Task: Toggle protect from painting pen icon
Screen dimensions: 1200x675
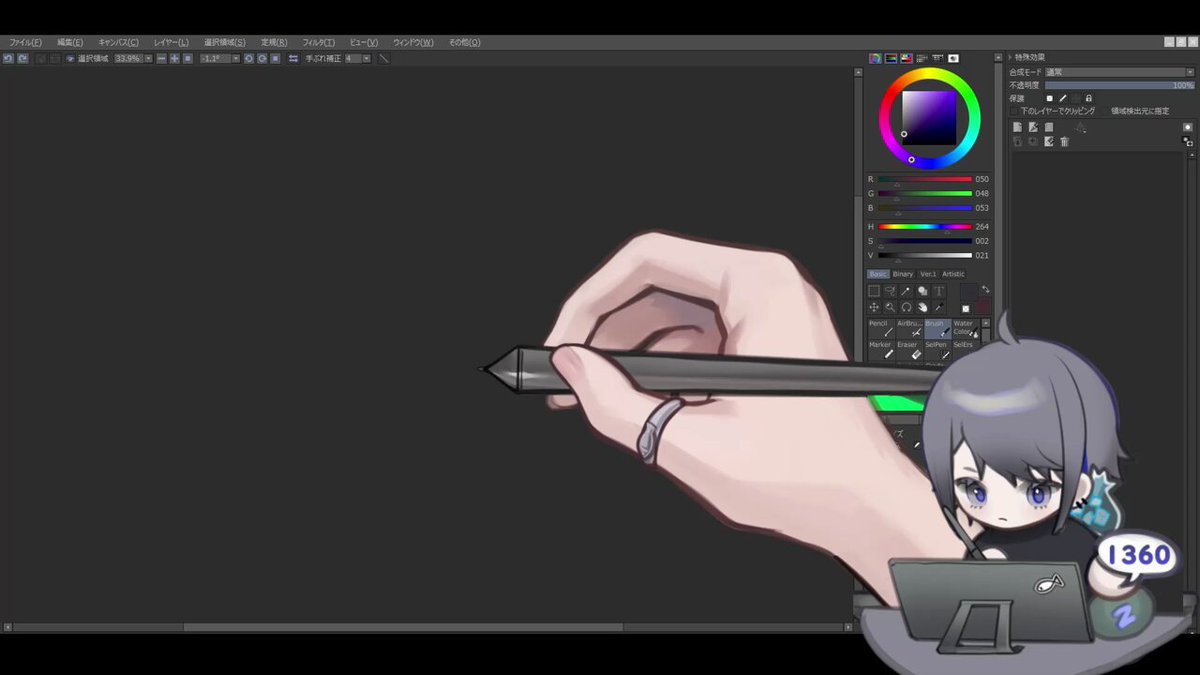Action: pyautogui.click(x=1063, y=98)
